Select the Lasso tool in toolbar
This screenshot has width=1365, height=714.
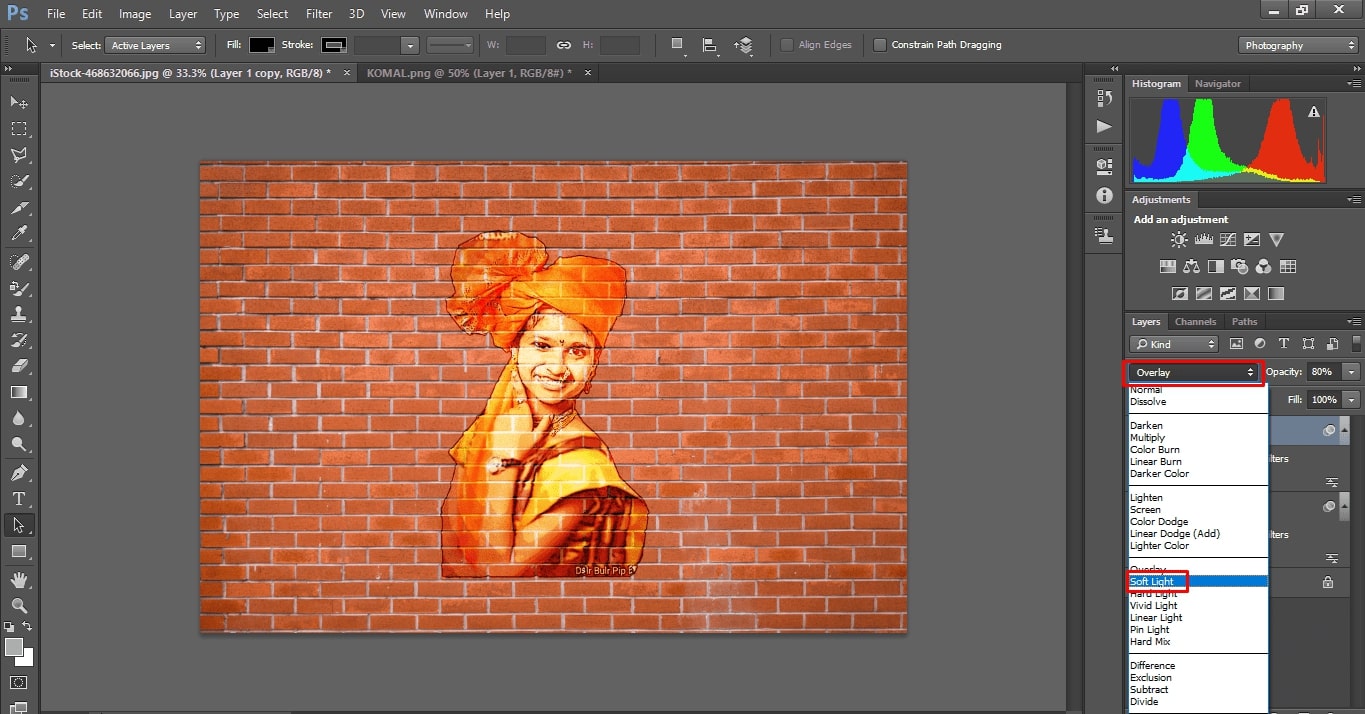(x=19, y=155)
